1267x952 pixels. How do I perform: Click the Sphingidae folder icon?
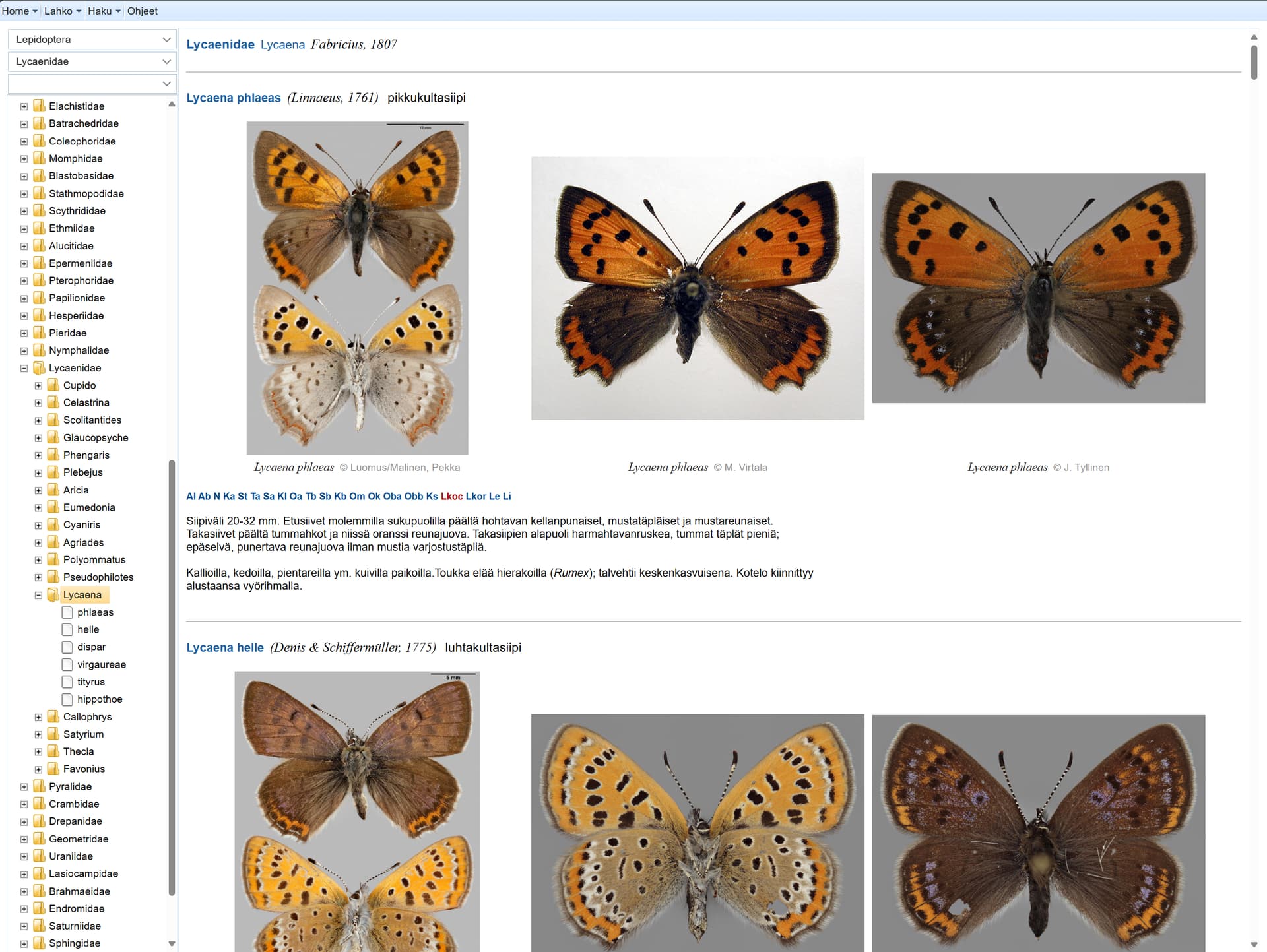point(40,943)
